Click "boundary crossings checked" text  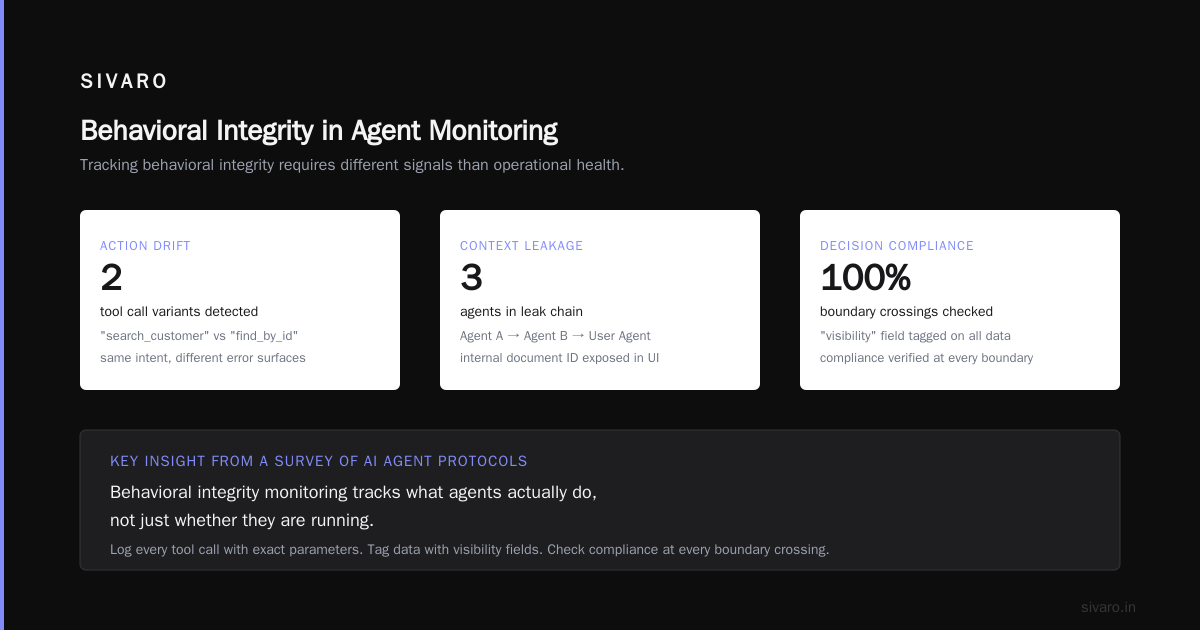click(906, 312)
